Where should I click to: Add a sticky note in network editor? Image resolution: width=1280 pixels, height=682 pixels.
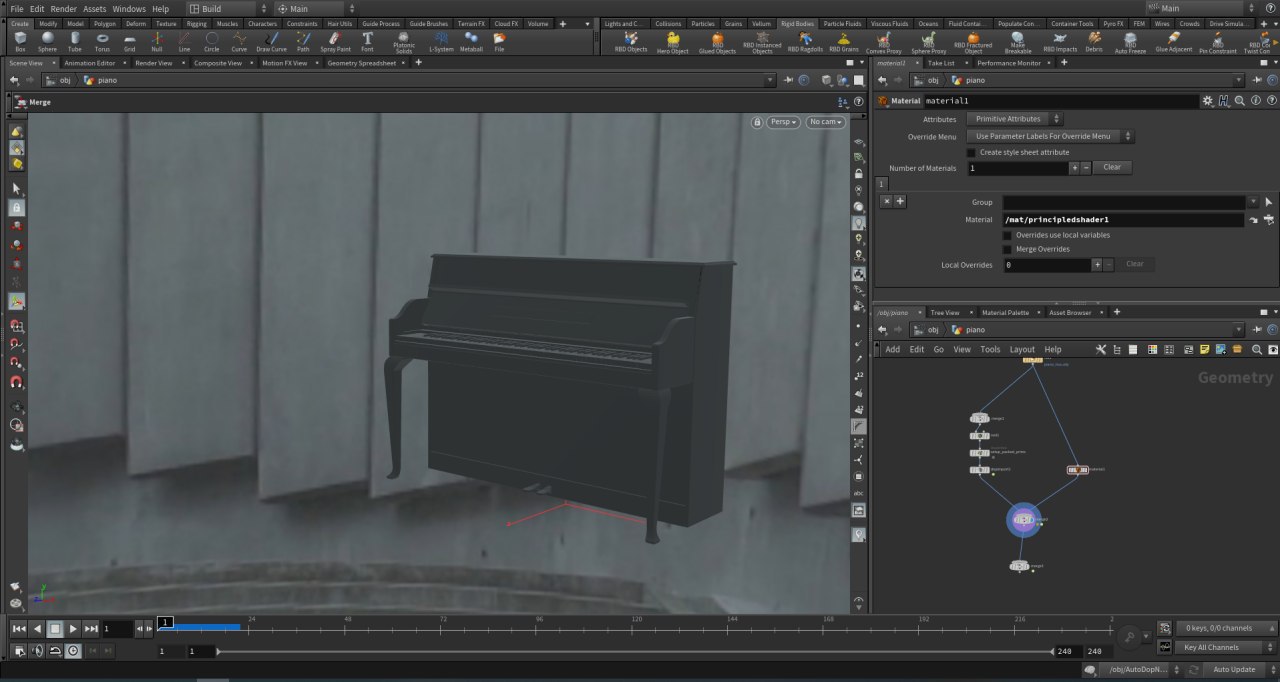tap(1205, 350)
